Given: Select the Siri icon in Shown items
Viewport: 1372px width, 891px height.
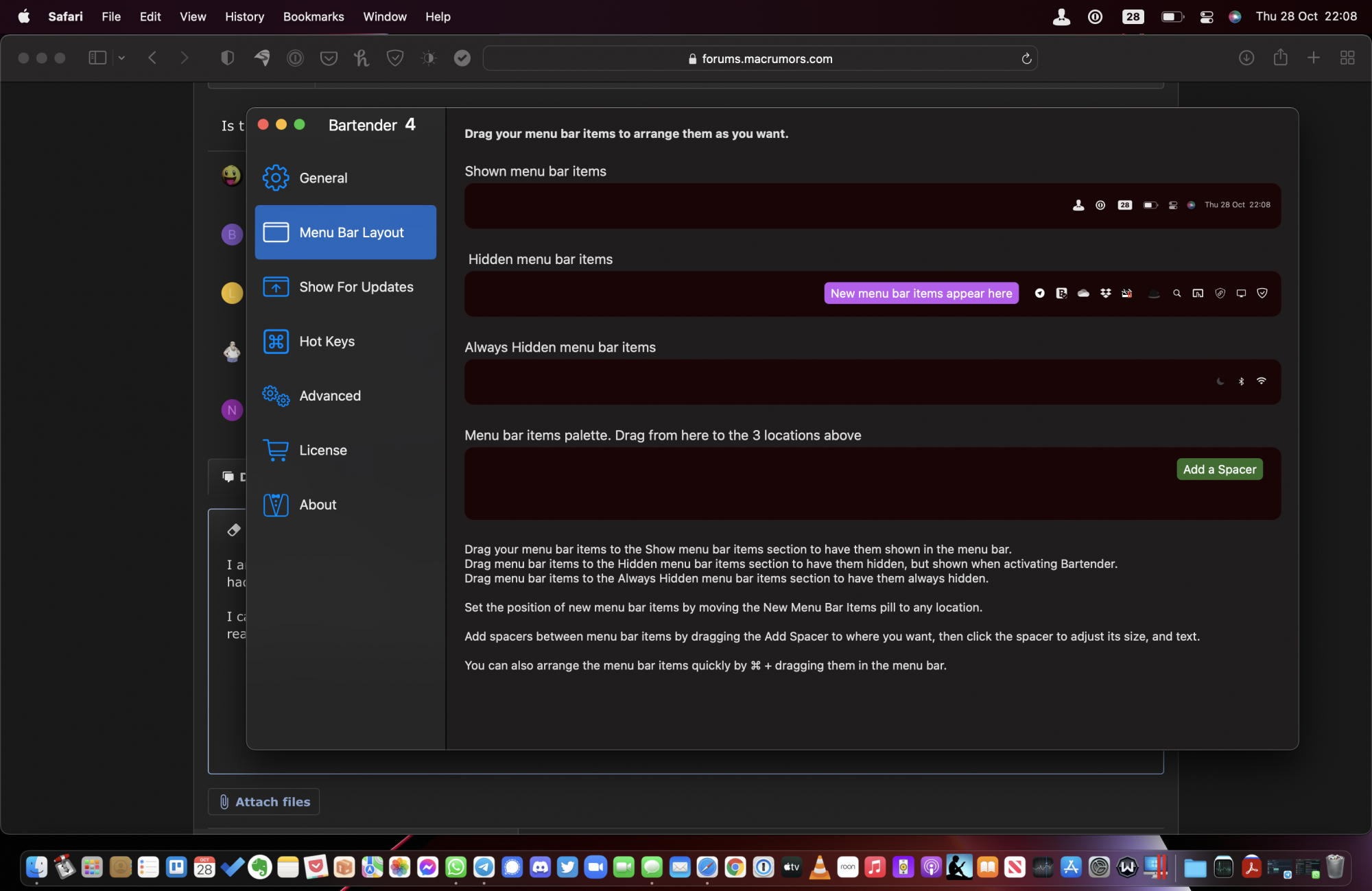Looking at the screenshot, I should (x=1191, y=205).
